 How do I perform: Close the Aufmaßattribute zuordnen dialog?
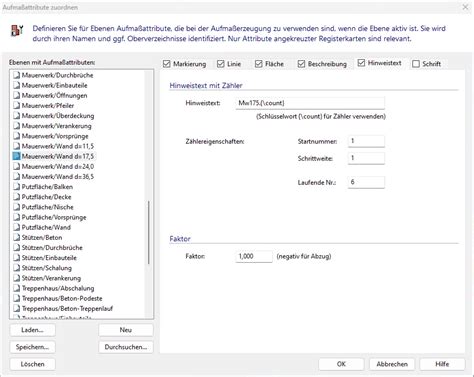click(x=465, y=7)
